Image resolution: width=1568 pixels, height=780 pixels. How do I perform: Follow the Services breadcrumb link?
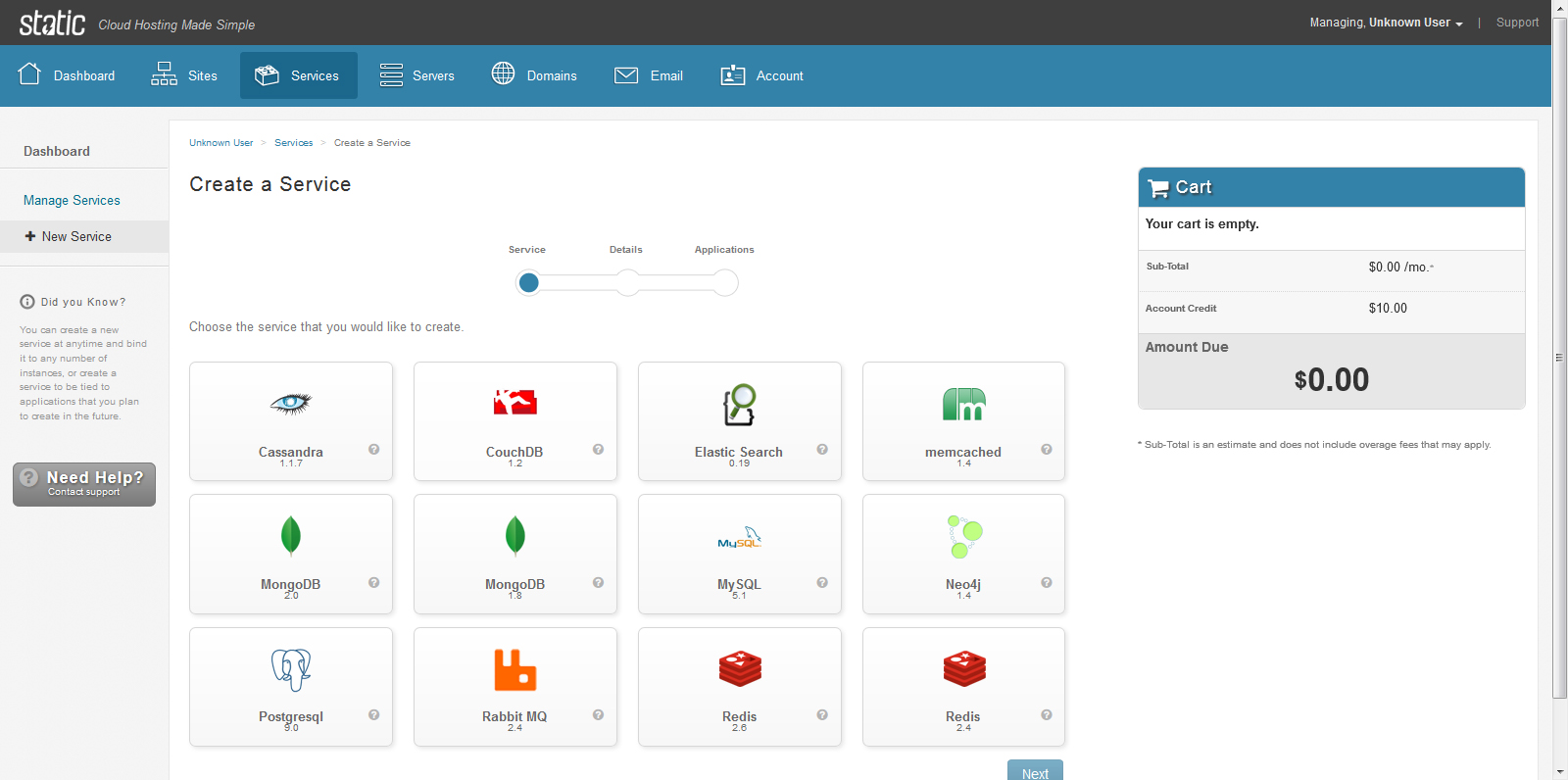point(294,143)
